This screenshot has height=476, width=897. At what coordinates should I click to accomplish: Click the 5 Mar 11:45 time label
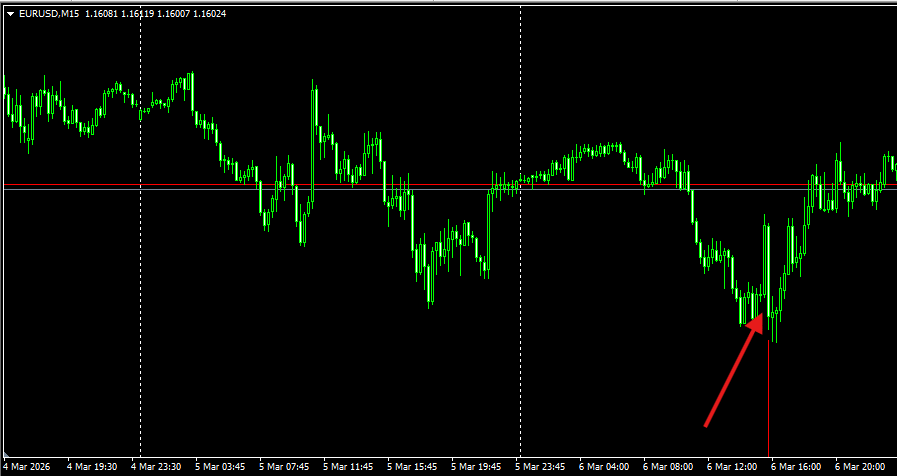point(348,467)
